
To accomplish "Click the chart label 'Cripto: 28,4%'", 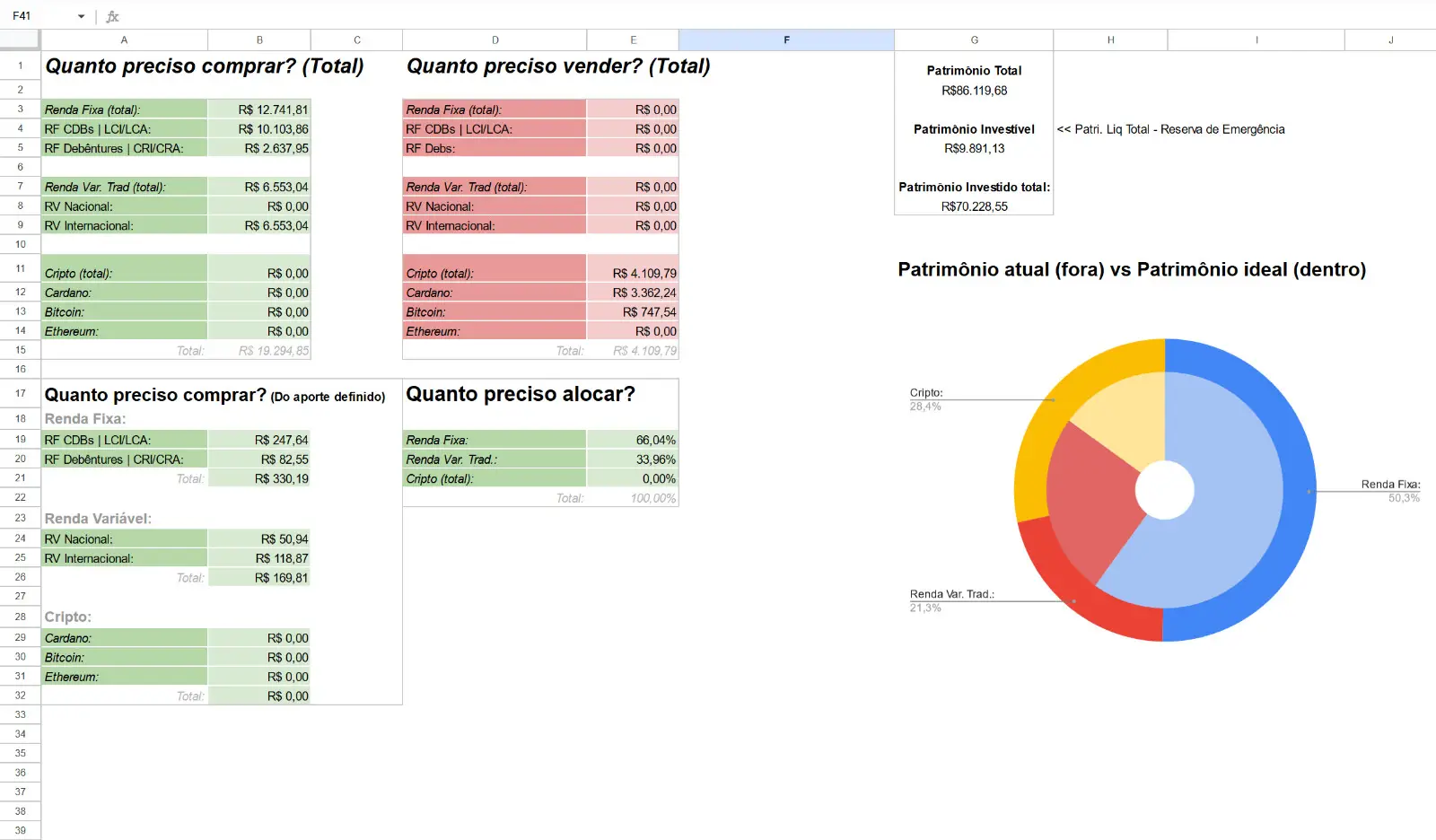I will (926, 399).
